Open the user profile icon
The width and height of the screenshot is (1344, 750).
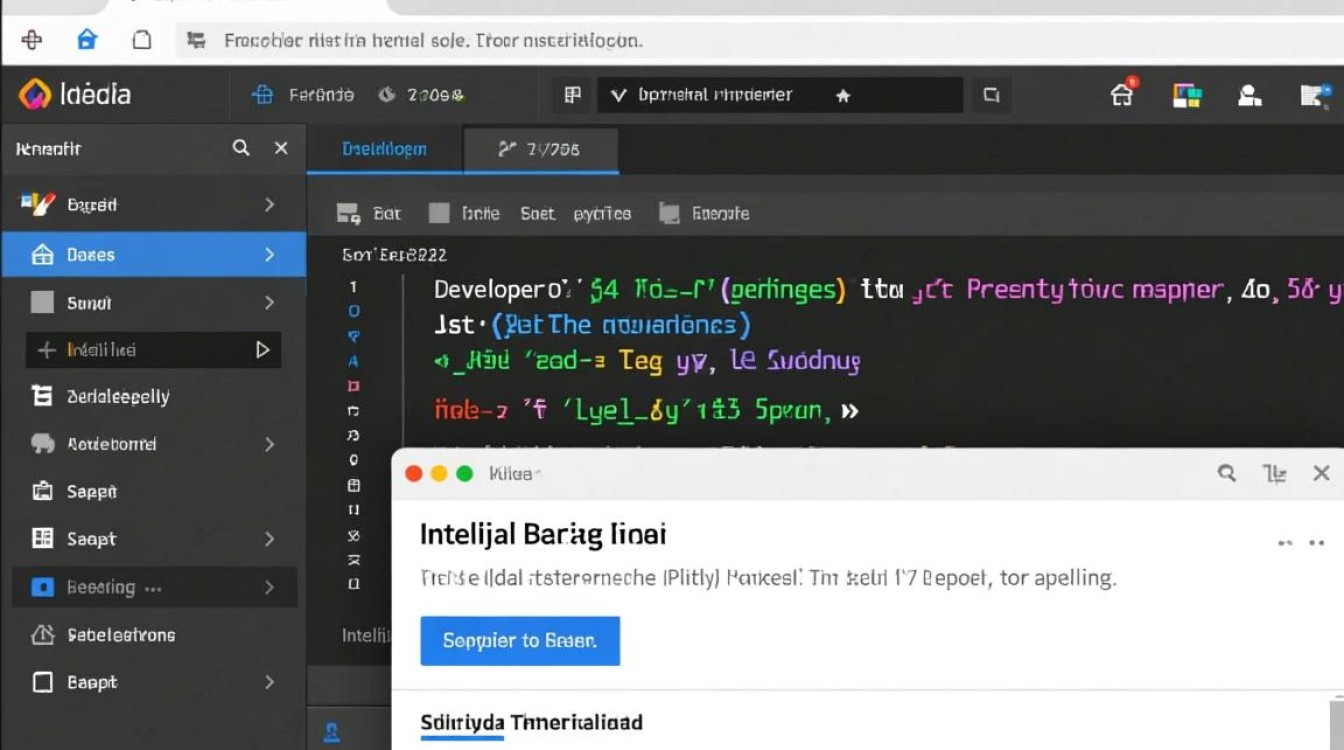[1249, 95]
